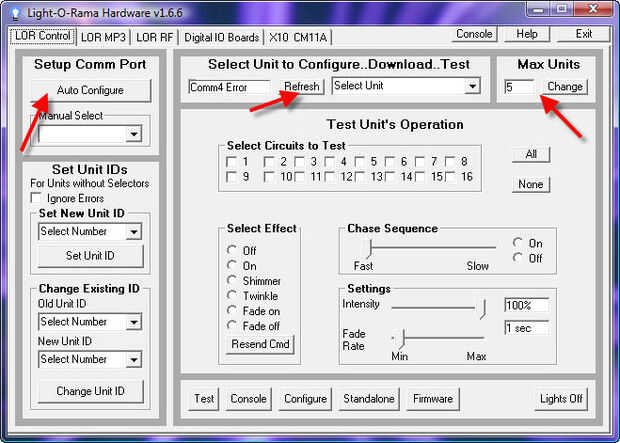Open the LOR RF tab

click(154, 38)
